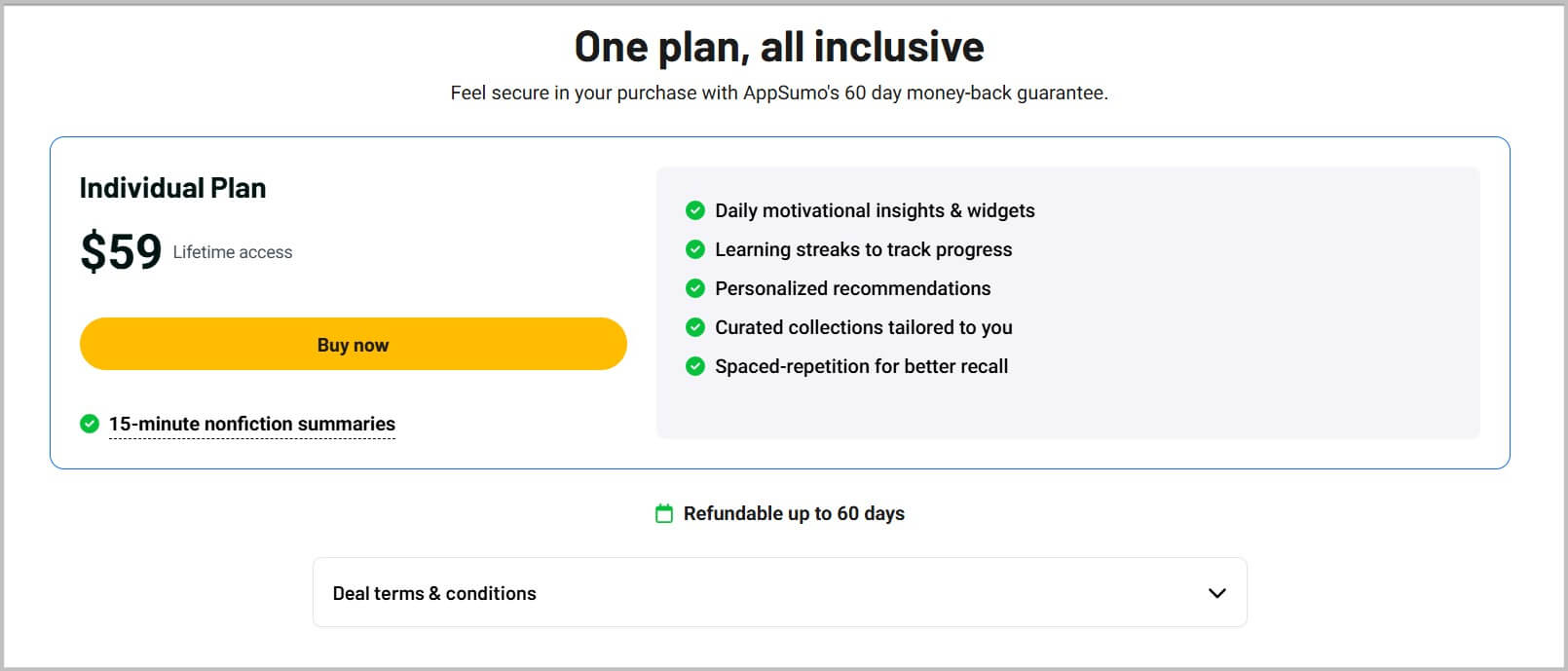Click the checkmark beside "Personalized recommendations"
Screen dimensions: 1568x671
click(x=695, y=288)
